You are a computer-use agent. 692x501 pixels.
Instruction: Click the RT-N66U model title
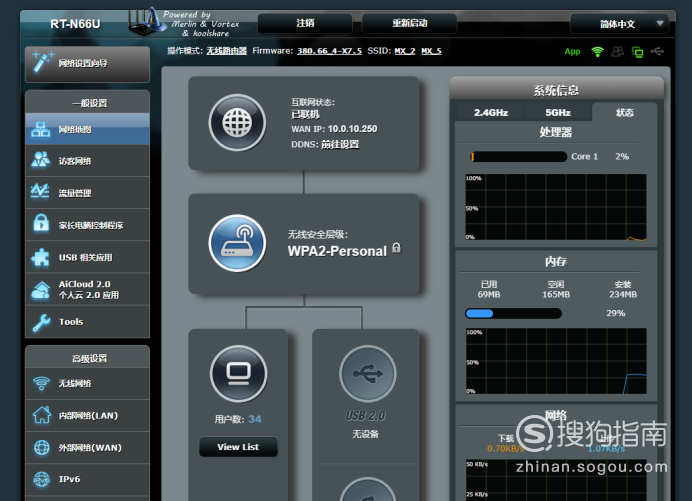pyautogui.click(x=75, y=24)
